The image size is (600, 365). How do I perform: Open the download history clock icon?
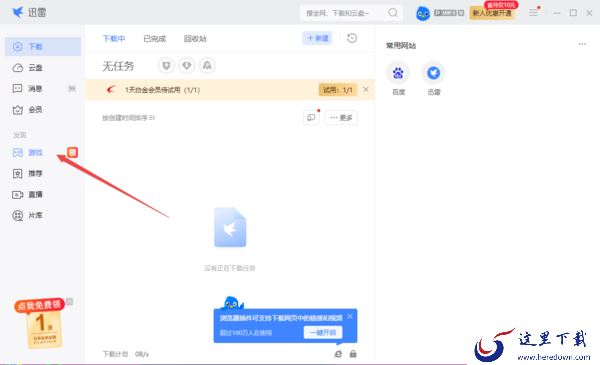(352, 38)
